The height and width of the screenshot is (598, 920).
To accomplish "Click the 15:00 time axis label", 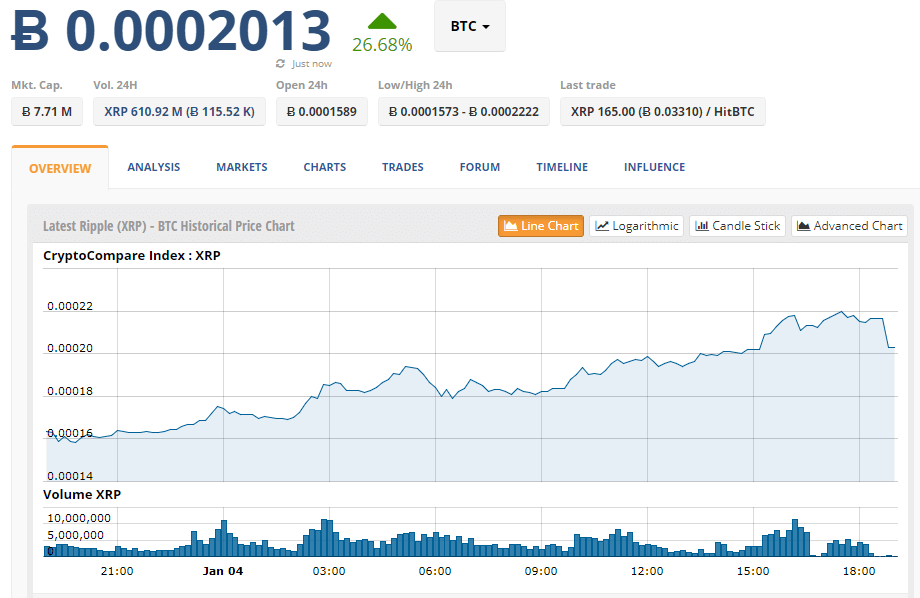I will tap(753, 572).
